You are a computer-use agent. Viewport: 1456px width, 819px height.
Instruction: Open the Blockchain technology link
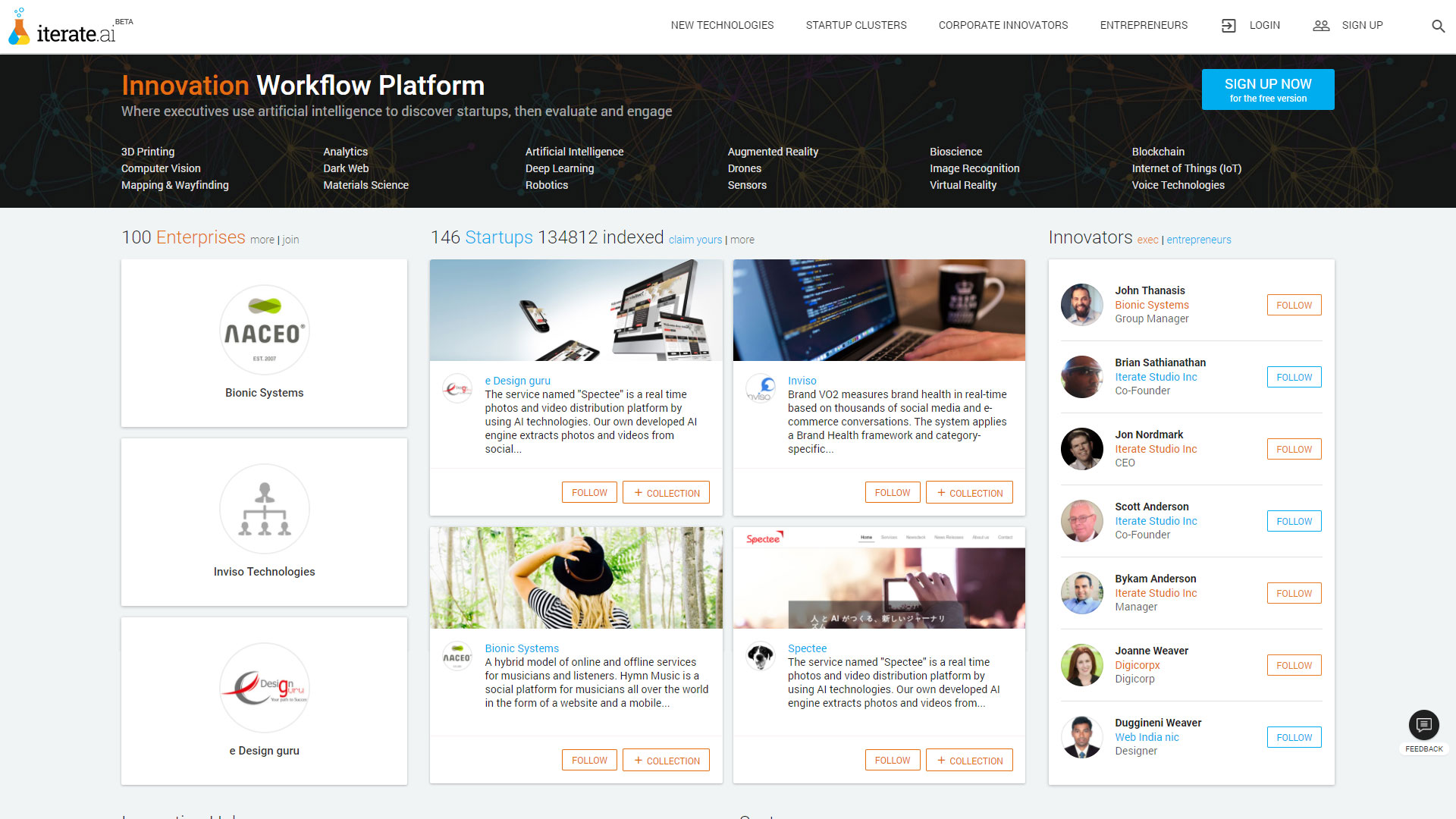pyautogui.click(x=1157, y=152)
